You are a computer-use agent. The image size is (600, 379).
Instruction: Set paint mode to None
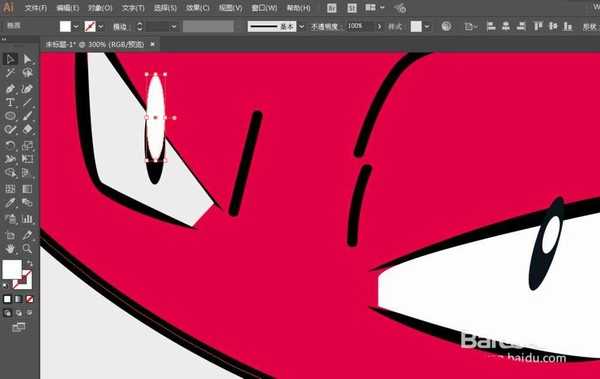[29, 299]
